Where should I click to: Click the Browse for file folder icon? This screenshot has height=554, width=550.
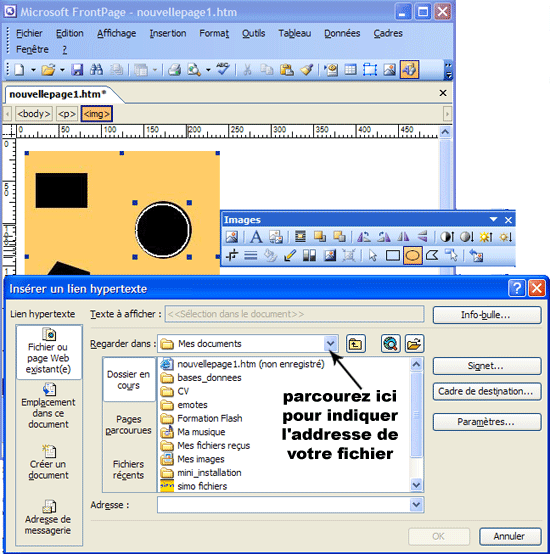point(414,343)
